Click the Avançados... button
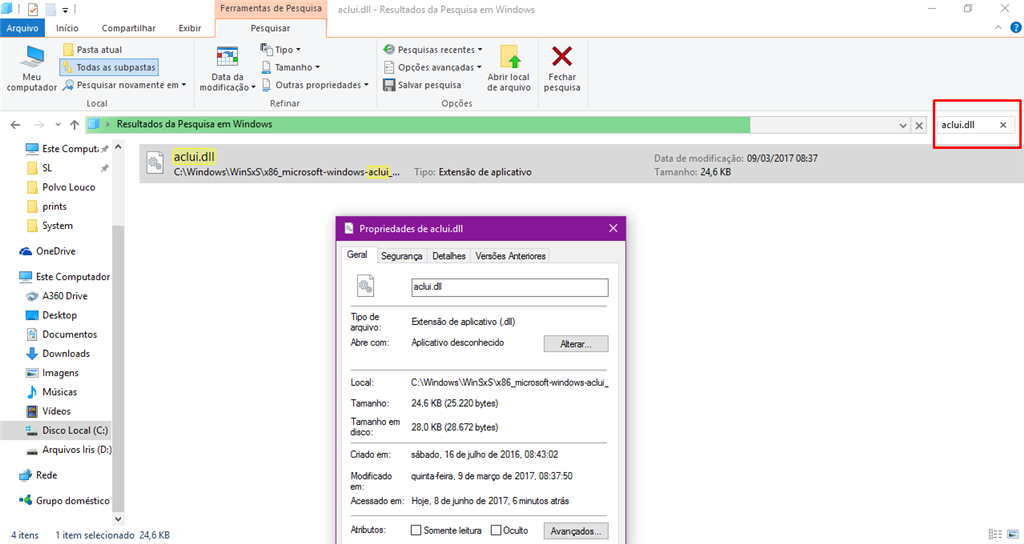 (575, 531)
